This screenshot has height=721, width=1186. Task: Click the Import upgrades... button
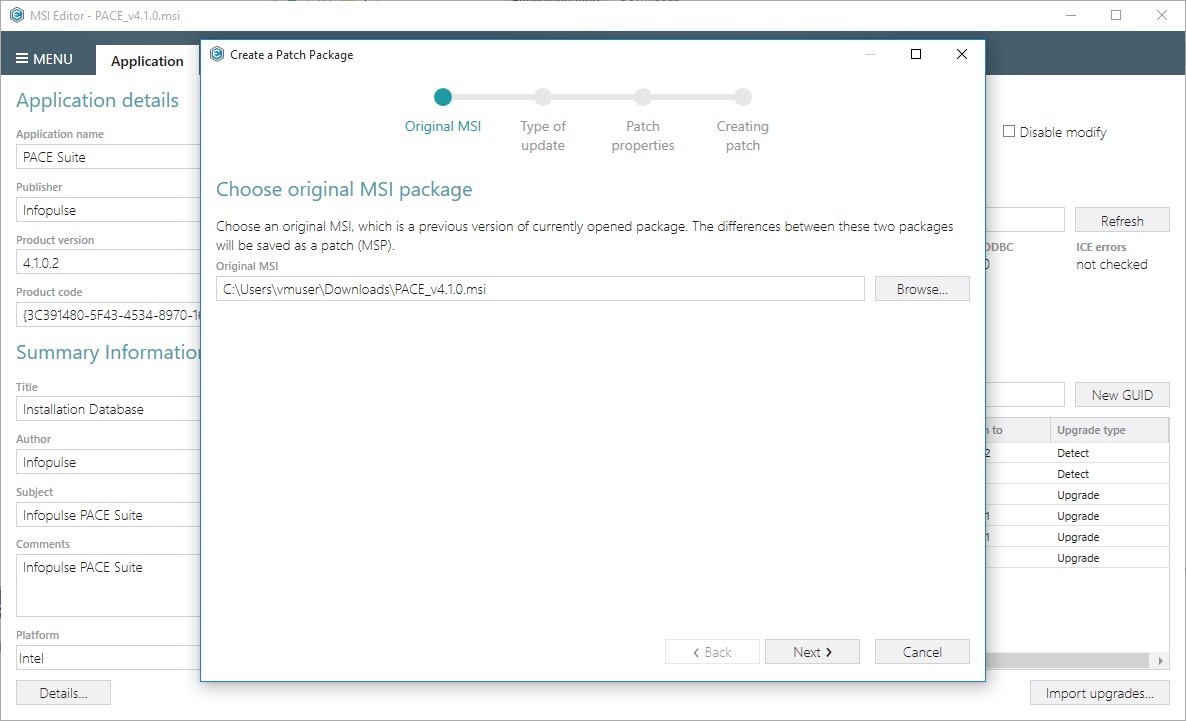tap(1100, 693)
